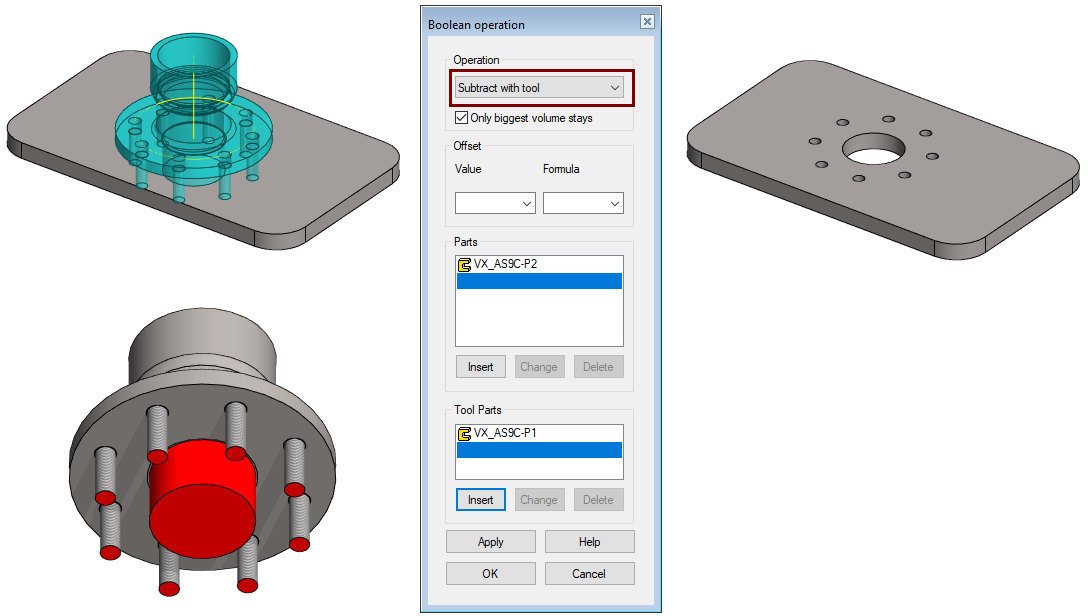
Task: Click the part icon beside VX_AS9C-P1
Action: pyautogui.click(x=464, y=434)
